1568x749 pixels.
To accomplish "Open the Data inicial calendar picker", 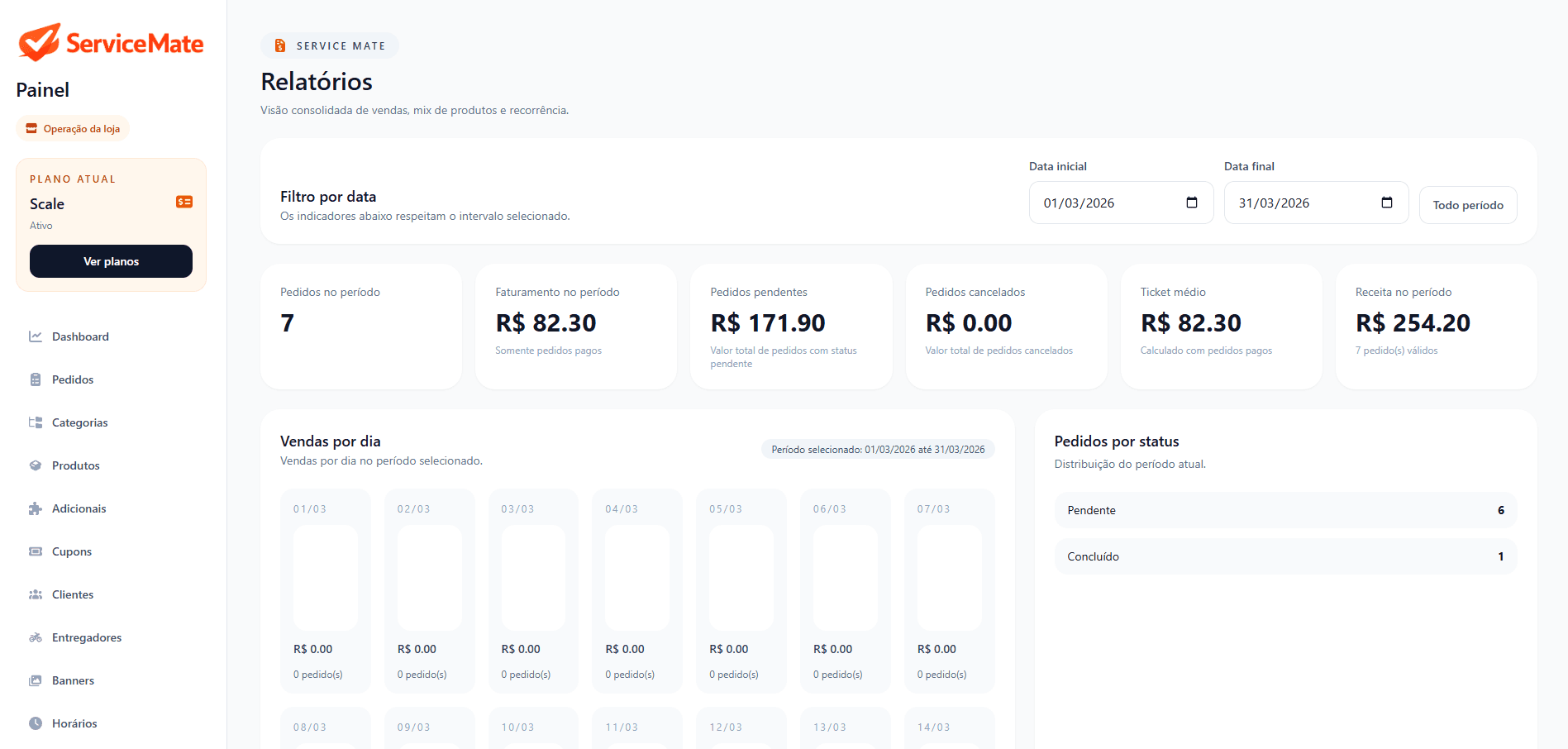I will click(x=1191, y=203).
